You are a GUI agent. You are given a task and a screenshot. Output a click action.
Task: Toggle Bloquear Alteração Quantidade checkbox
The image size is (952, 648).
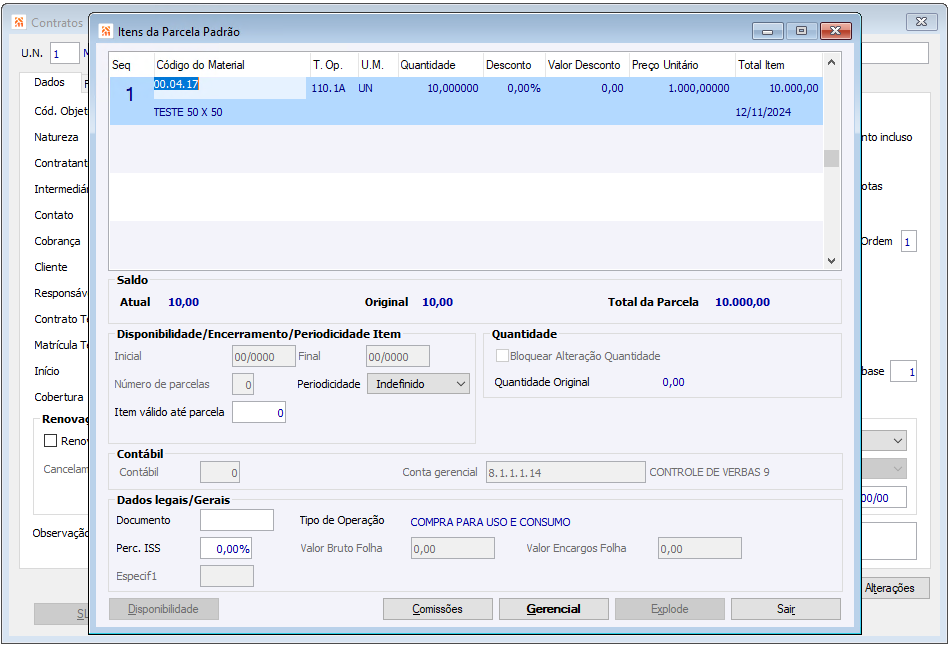coord(502,356)
